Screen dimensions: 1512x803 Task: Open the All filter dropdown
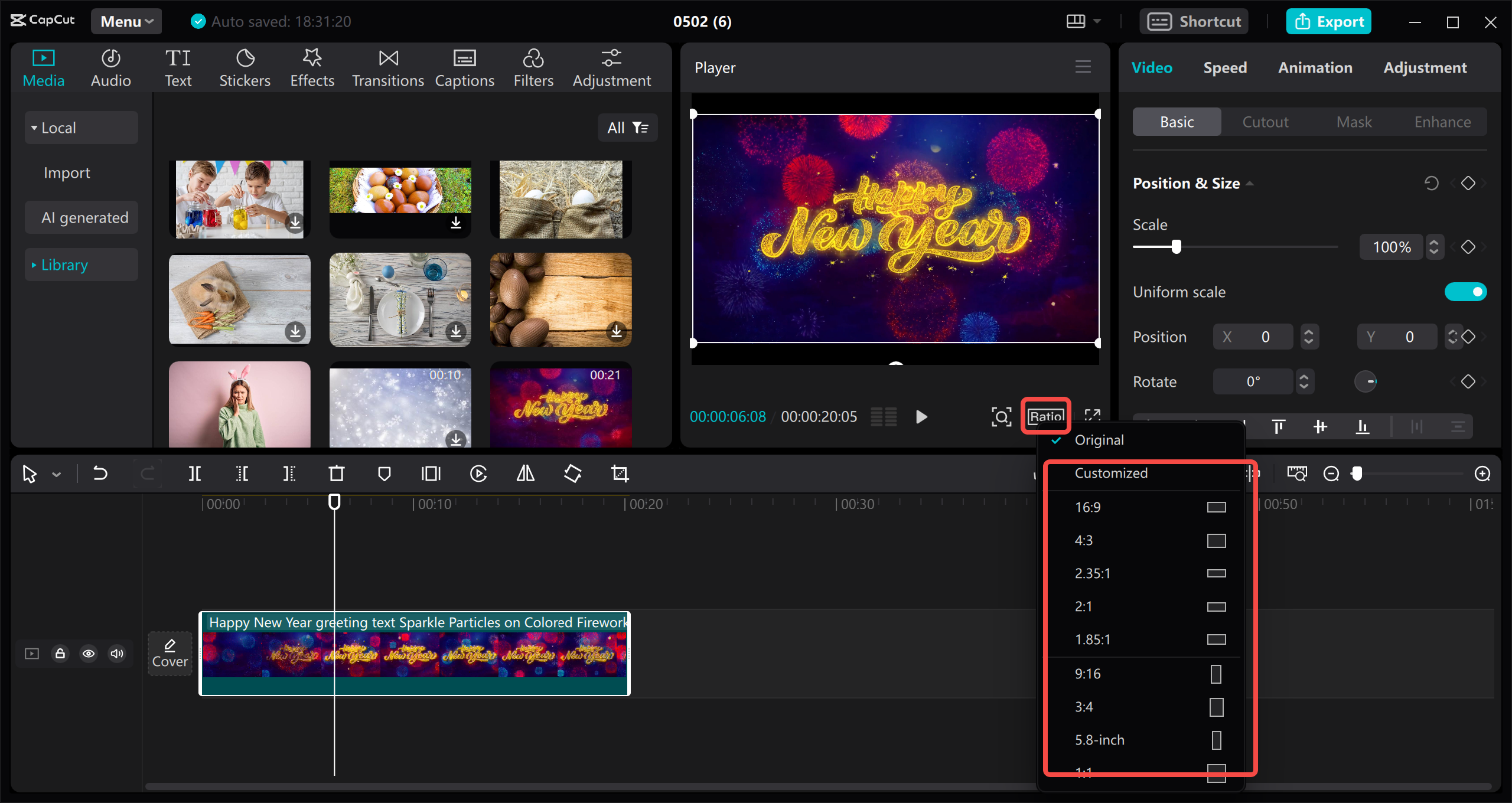tap(628, 128)
